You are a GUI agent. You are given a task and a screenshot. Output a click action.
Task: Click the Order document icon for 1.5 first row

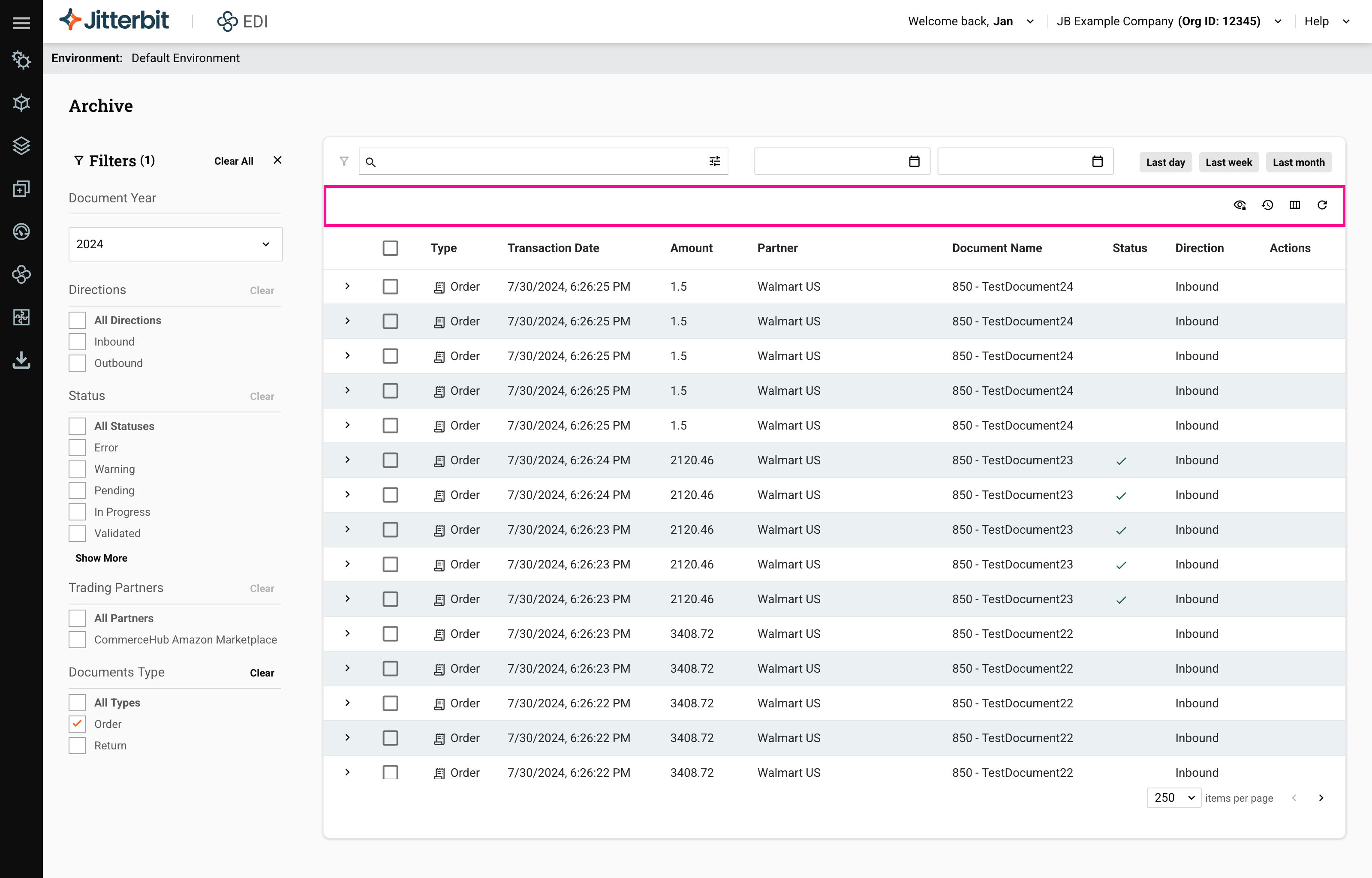[439, 287]
